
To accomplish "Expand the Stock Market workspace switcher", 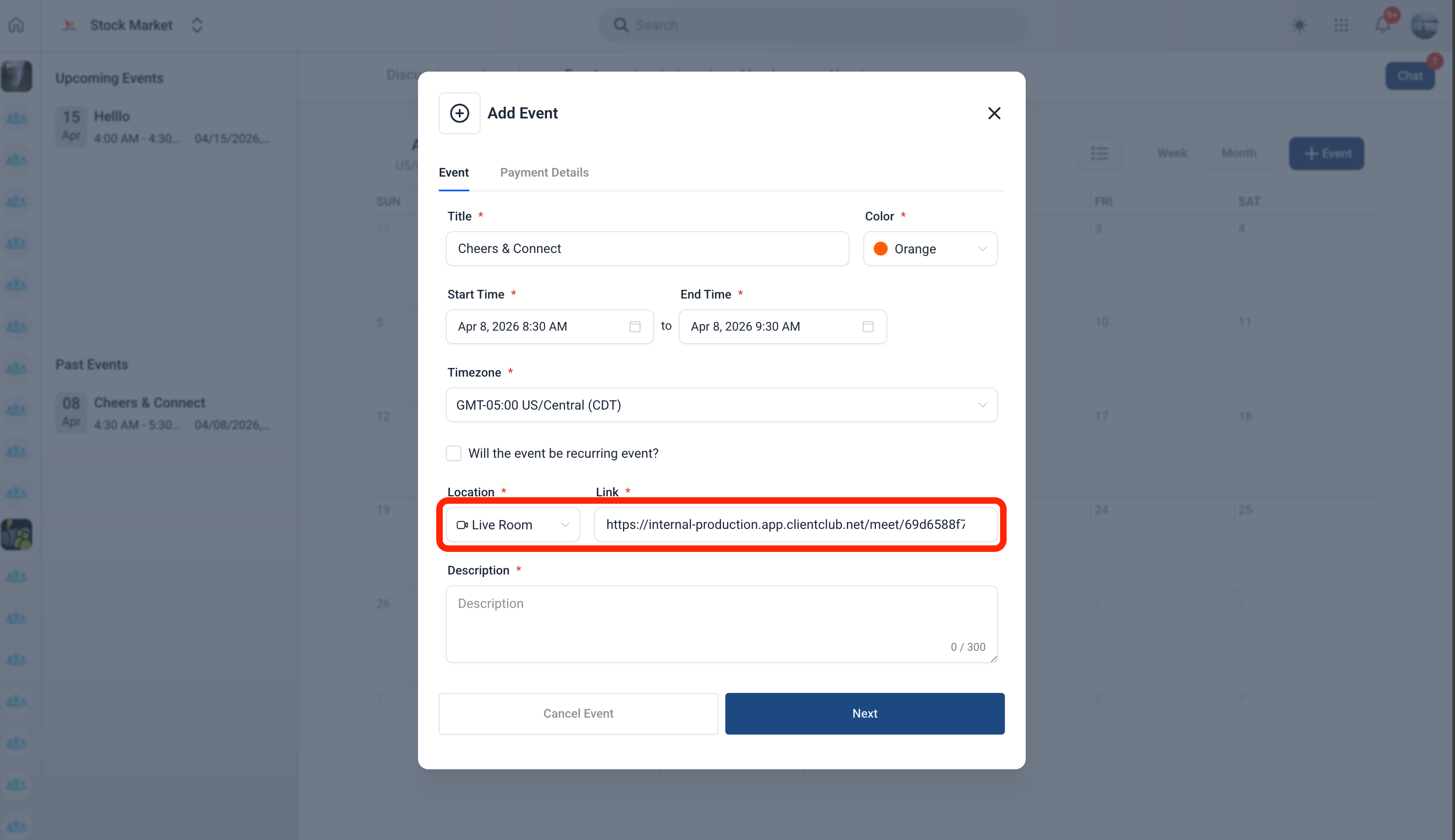I will coord(196,25).
